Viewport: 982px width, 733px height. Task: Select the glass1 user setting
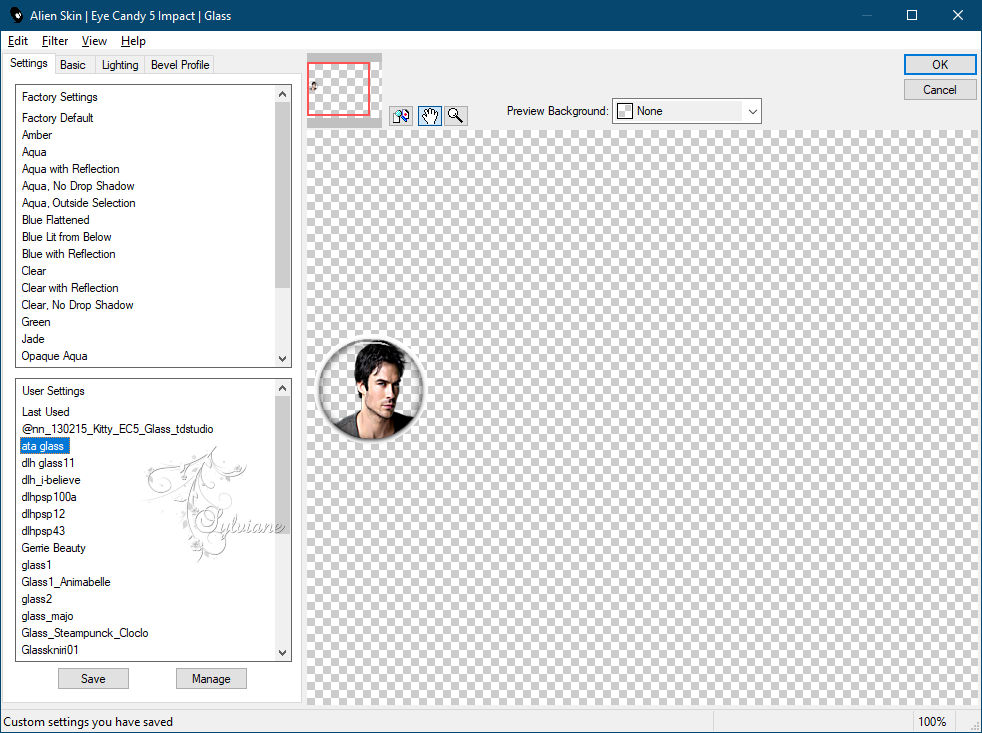[36, 564]
